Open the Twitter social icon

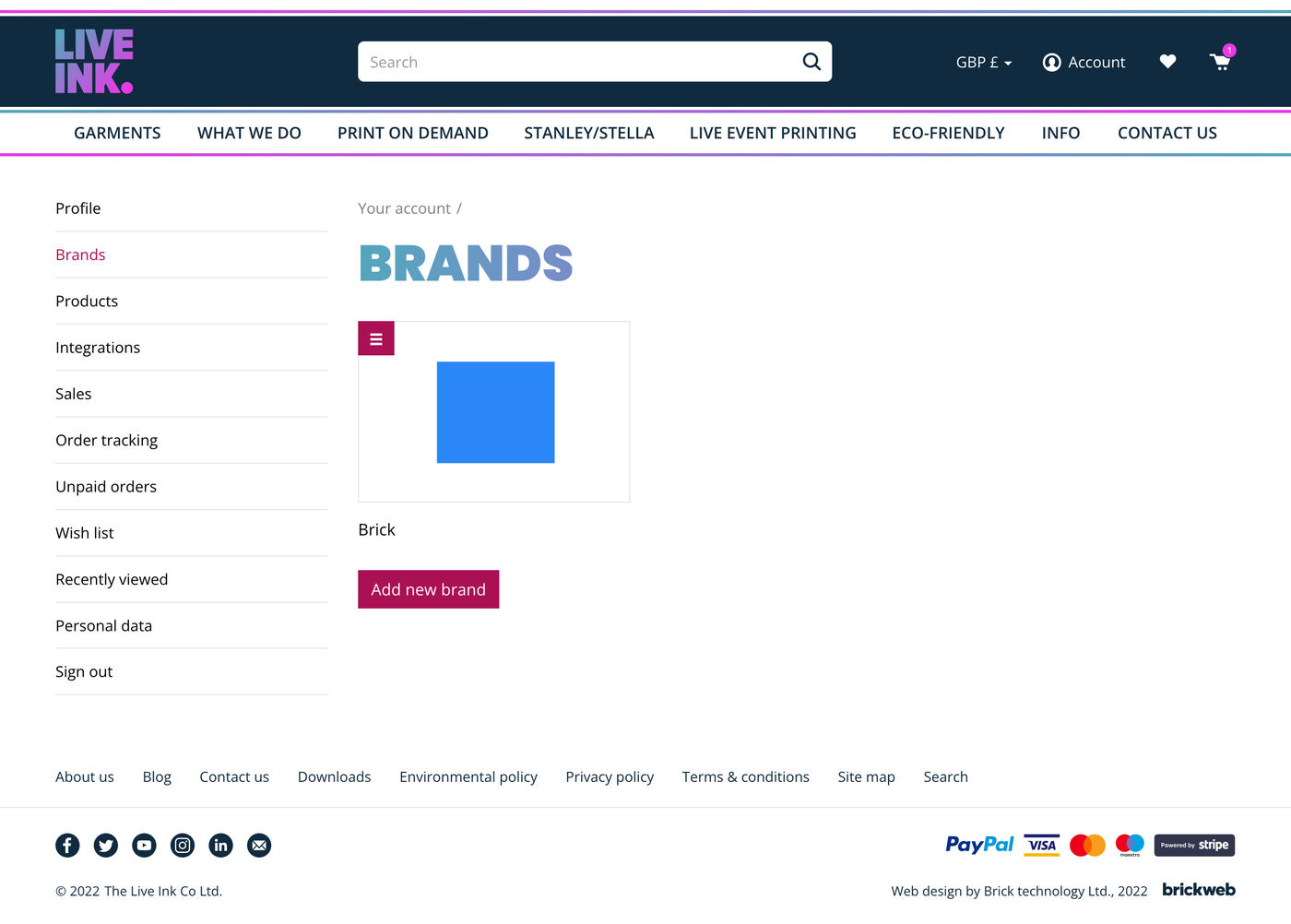106,846
